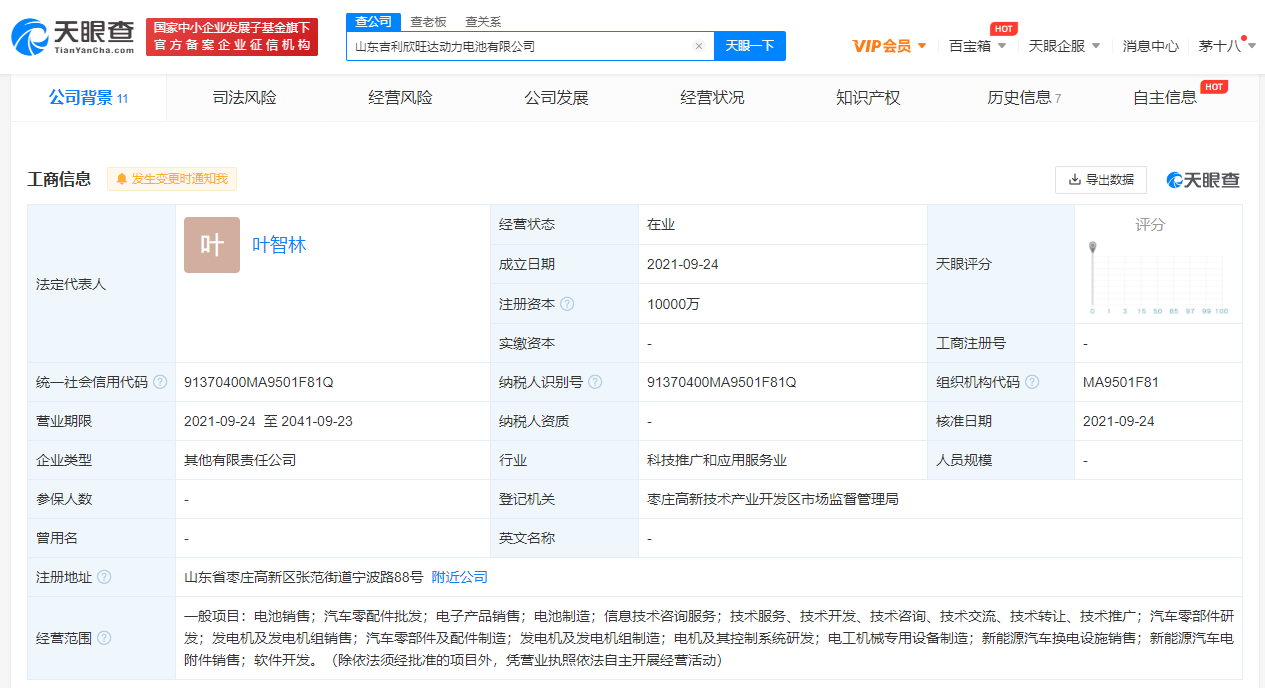
Task: Open the 经营状况 section tab
Action: [x=711, y=97]
